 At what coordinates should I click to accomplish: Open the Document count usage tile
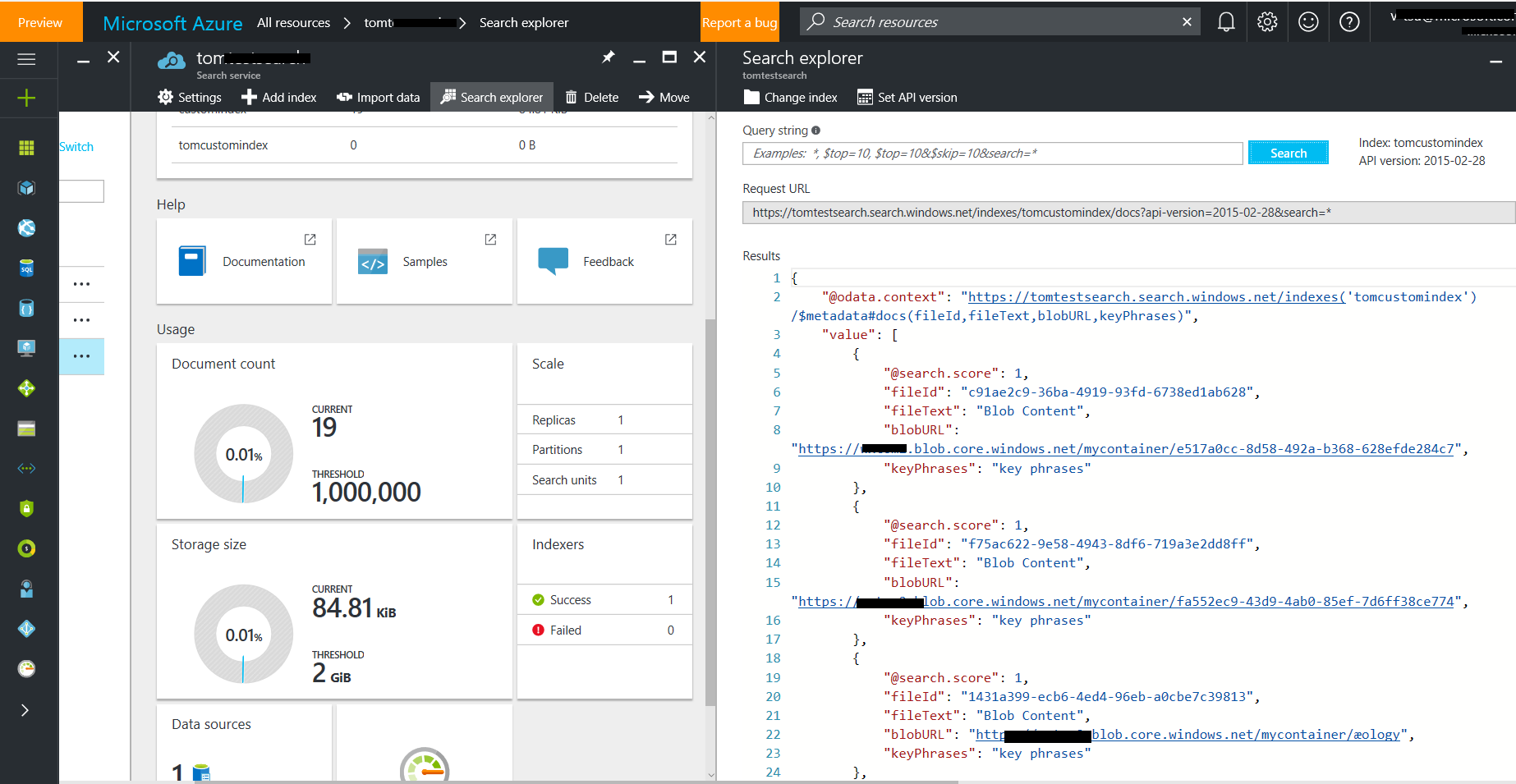(x=334, y=431)
